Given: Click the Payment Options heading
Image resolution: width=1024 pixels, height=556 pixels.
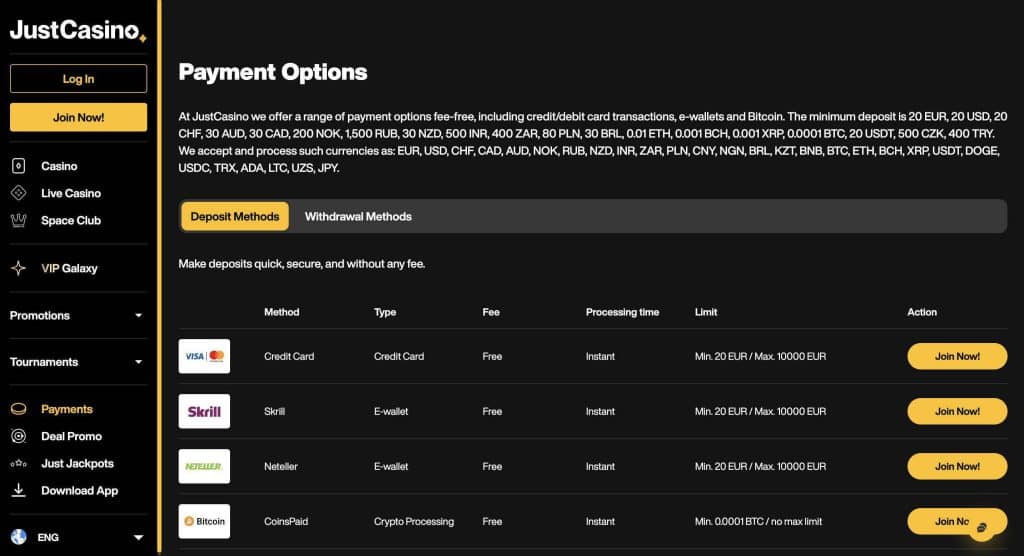Looking at the screenshot, I should click(x=273, y=72).
